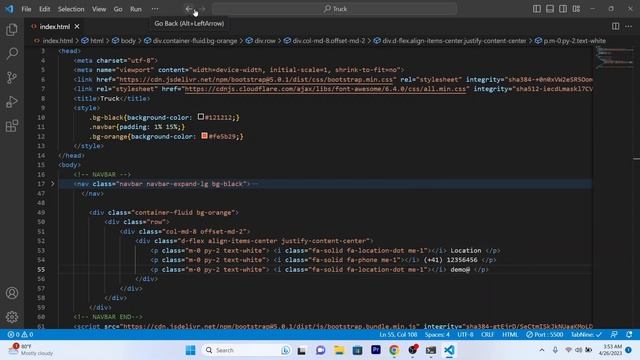Viewport: 640px width, 360px height.
Task: Open the Run and Debug view
Action: (12, 102)
